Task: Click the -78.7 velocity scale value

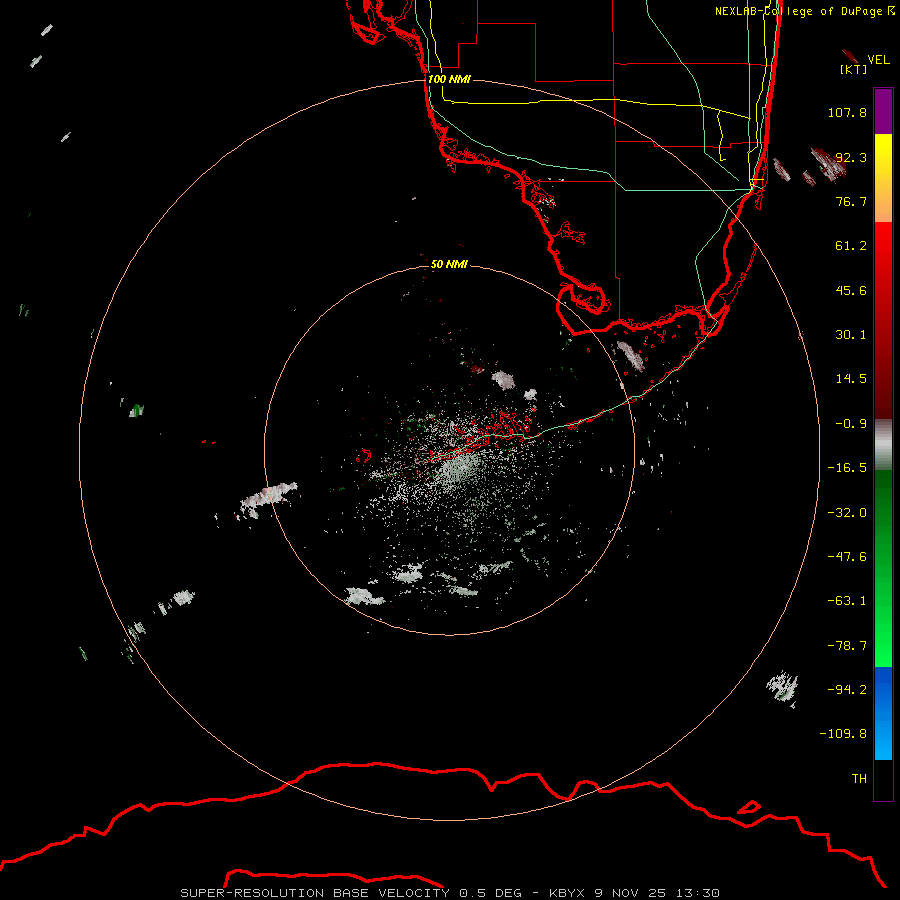Action: [847, 646]
